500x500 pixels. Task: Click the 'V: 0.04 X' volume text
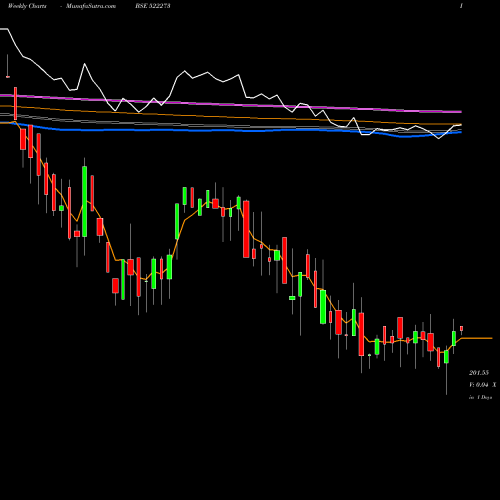483,385
